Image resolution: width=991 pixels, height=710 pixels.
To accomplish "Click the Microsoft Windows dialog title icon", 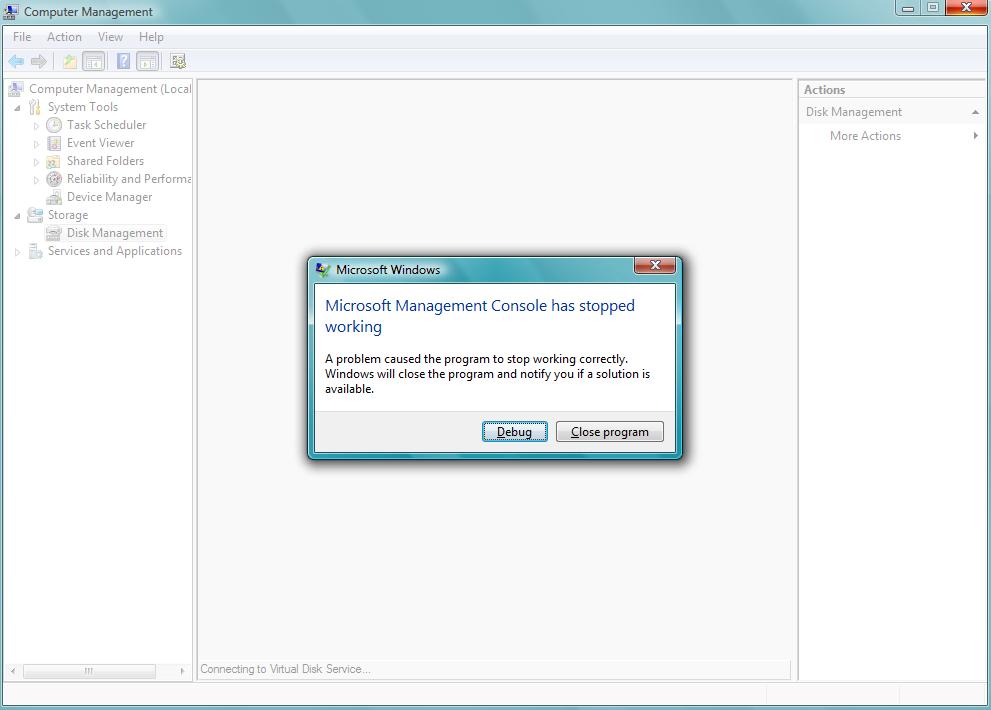I will [323, 270].
